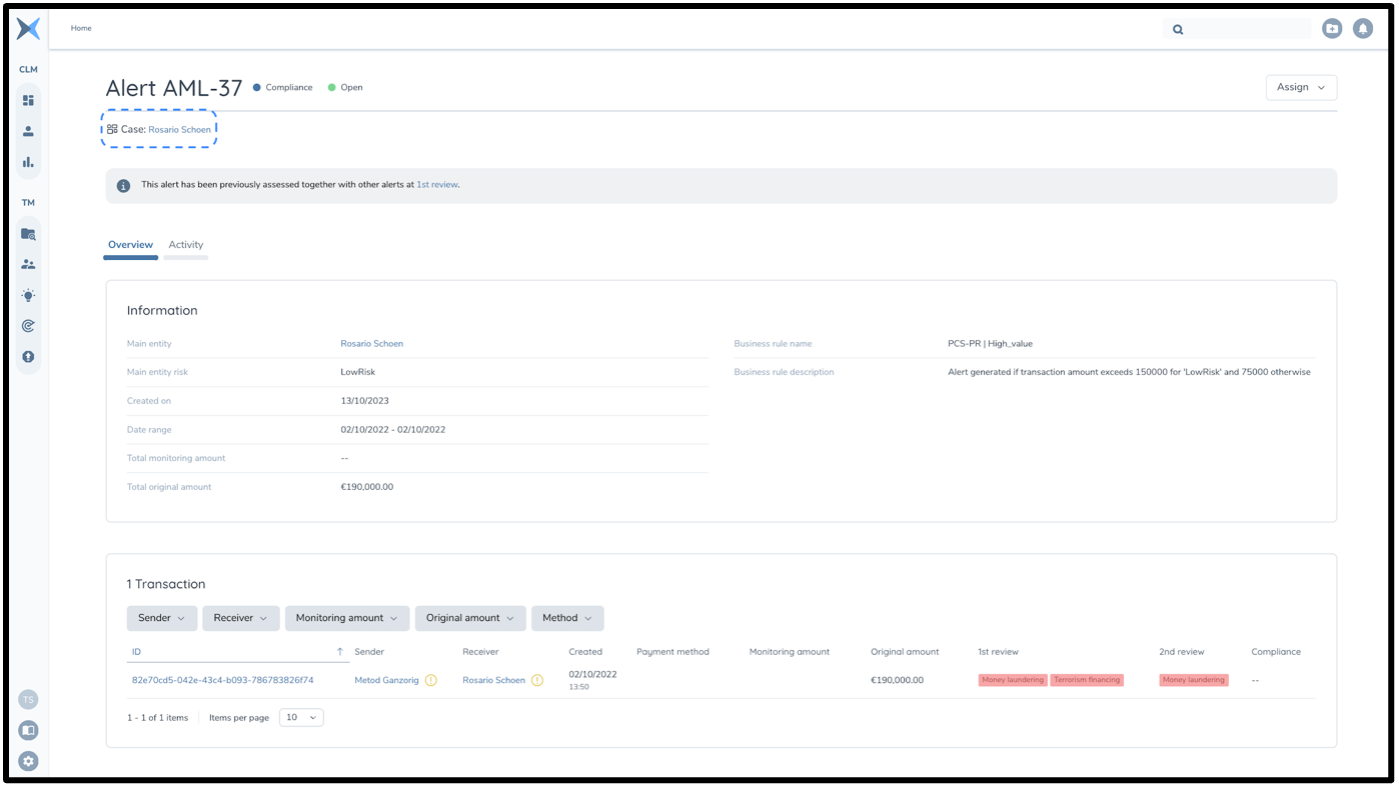Expand the Assign dropdown

(1300, 88)
